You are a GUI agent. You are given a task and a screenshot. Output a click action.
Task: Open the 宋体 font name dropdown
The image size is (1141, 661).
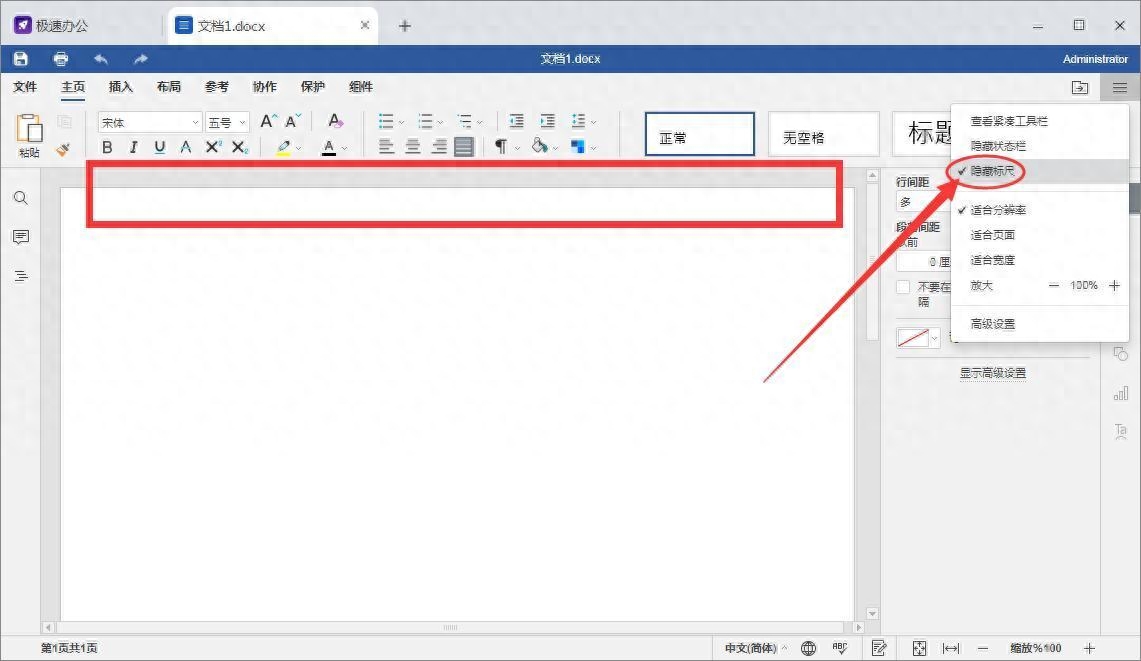[x=195, y=122]
